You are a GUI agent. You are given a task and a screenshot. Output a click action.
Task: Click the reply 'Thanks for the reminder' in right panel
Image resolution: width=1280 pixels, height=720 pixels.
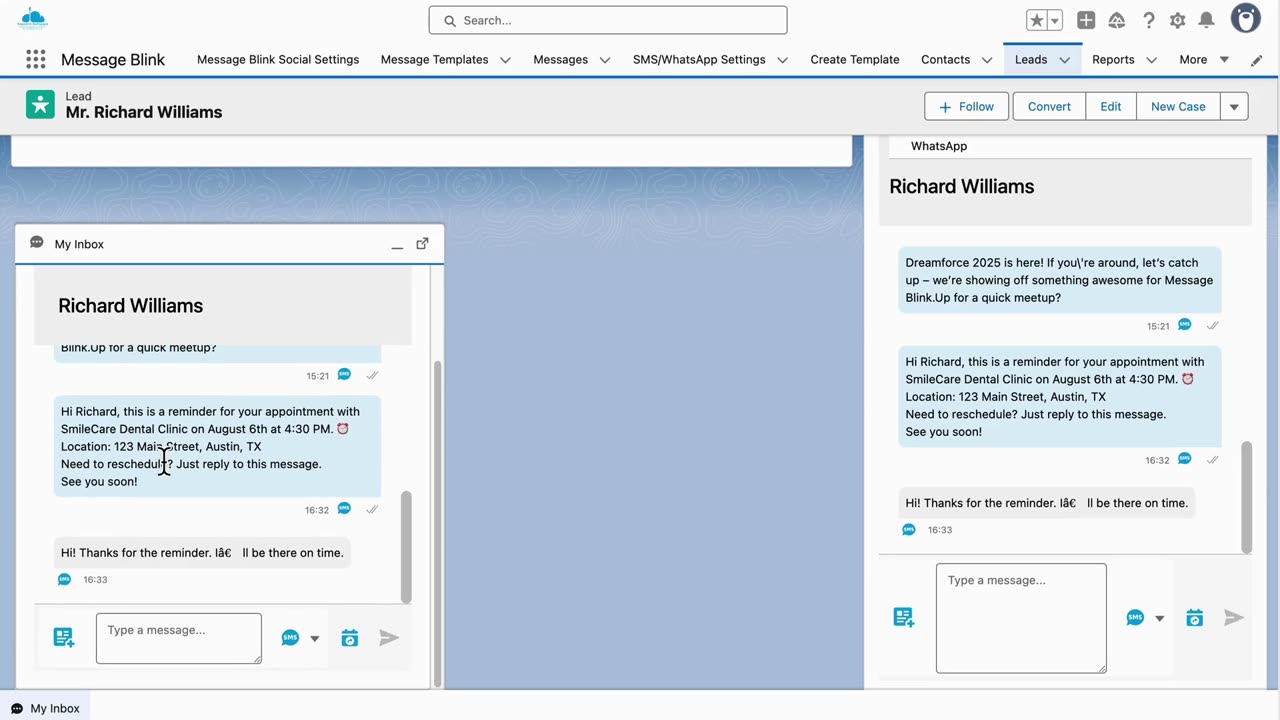[1047, 503]
